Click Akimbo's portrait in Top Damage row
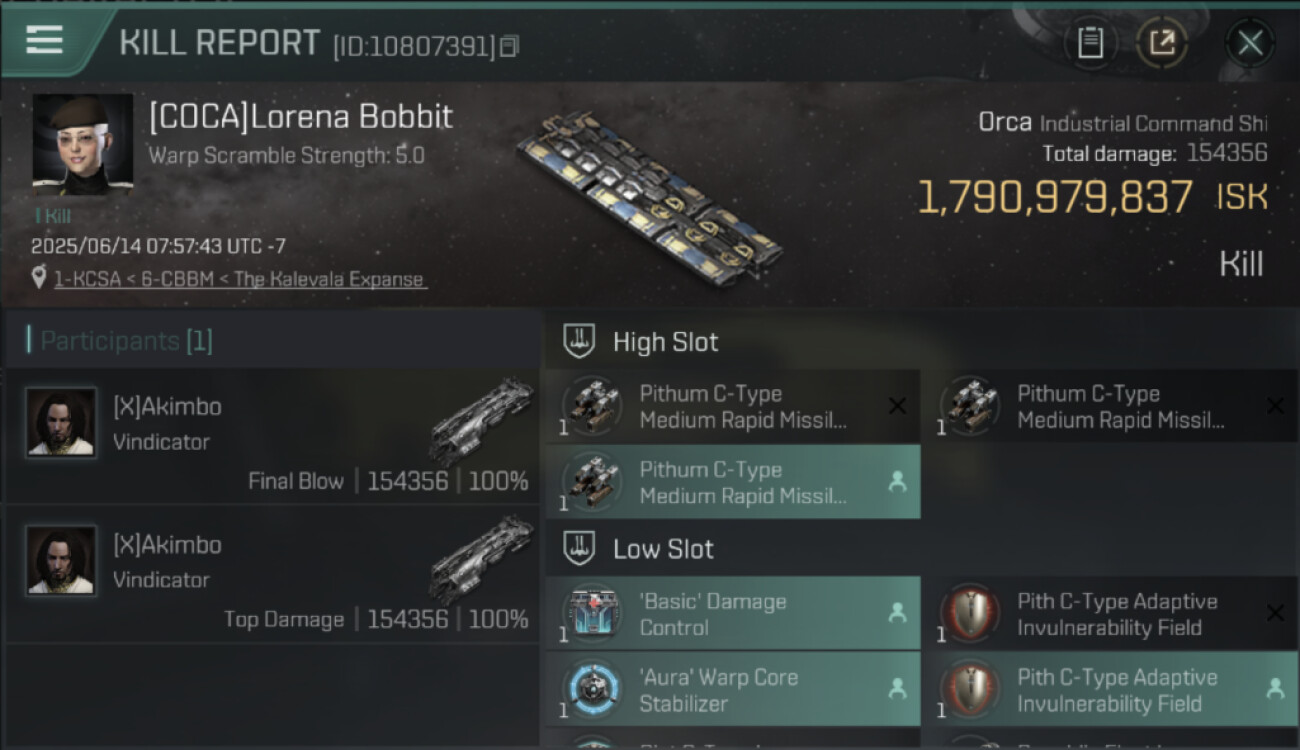The image size is (1300, 750). (61, 560)
